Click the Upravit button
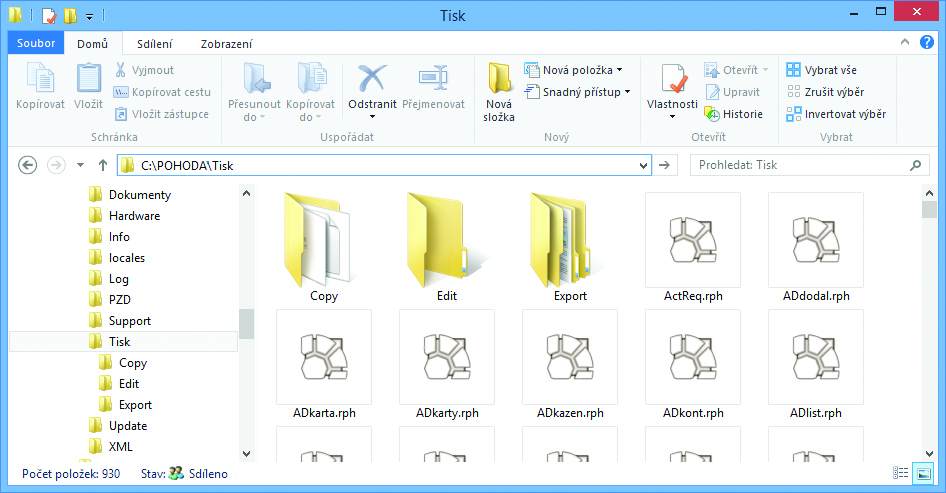This screenshot has height=493, width=946. [732, 92]
